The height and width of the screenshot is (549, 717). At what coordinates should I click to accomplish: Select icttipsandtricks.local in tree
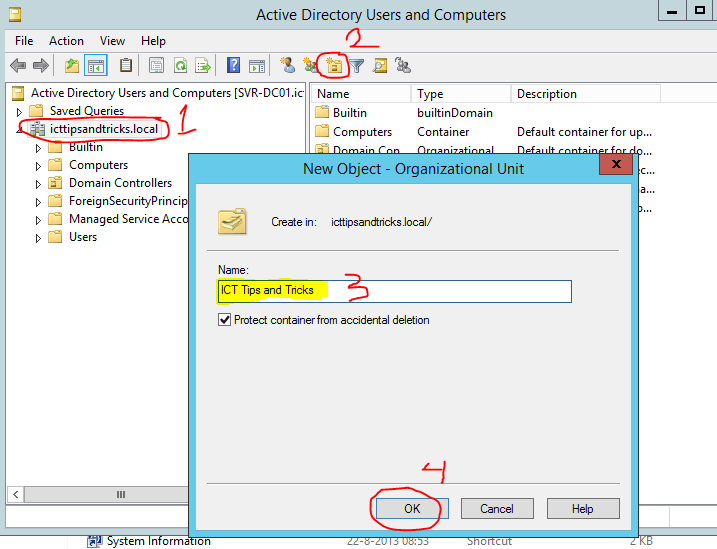click(x=104, y=129)
